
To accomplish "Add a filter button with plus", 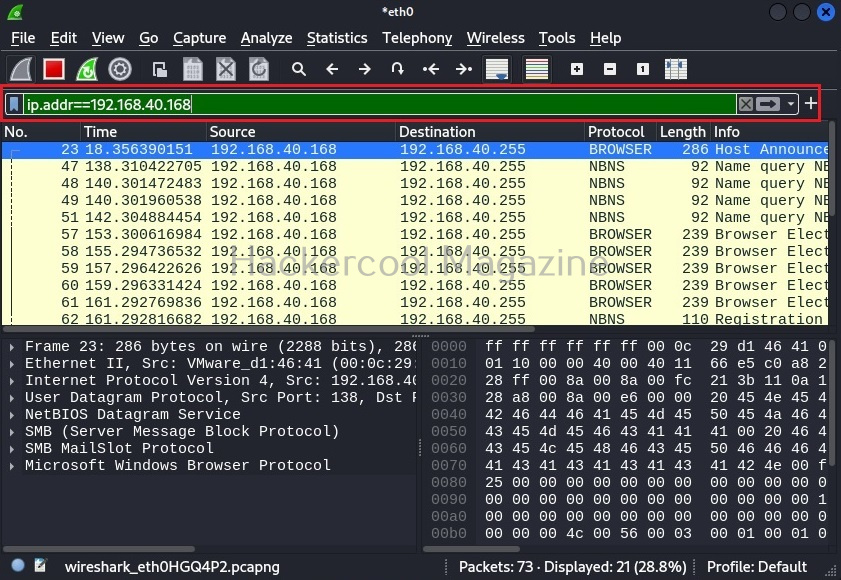I will click(811, 104).
